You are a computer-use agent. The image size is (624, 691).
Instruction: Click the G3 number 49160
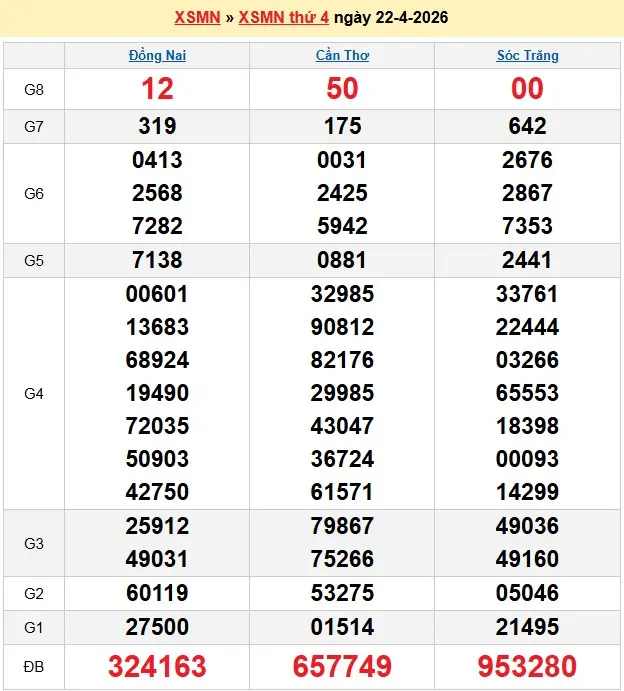(527, 559)
